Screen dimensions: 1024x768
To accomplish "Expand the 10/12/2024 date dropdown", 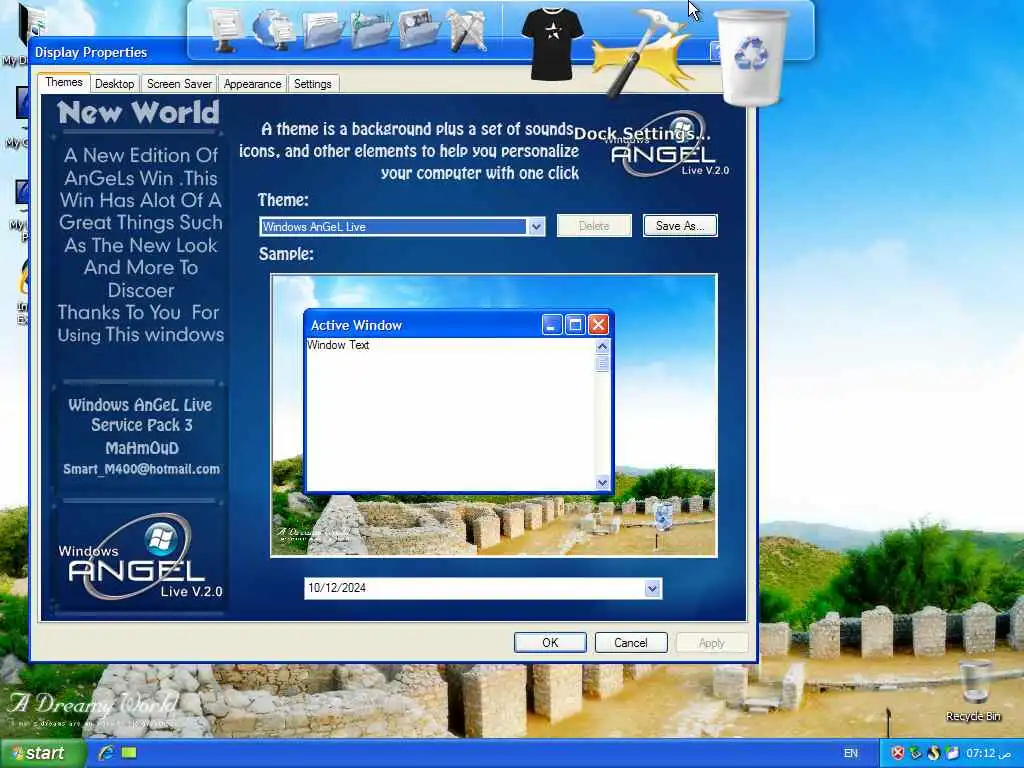I will point(652,588).
